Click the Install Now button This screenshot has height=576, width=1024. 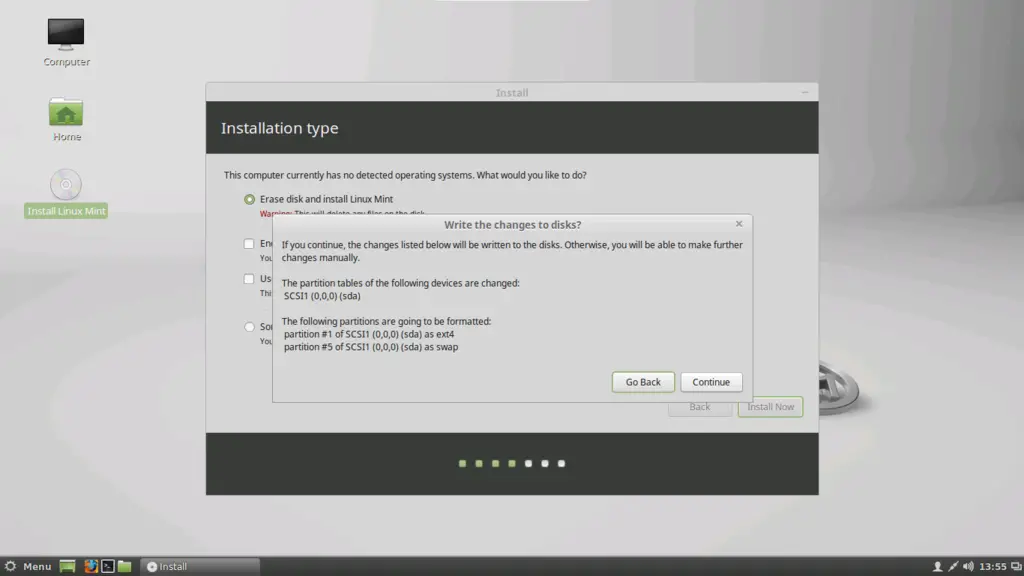coord(771,407)
